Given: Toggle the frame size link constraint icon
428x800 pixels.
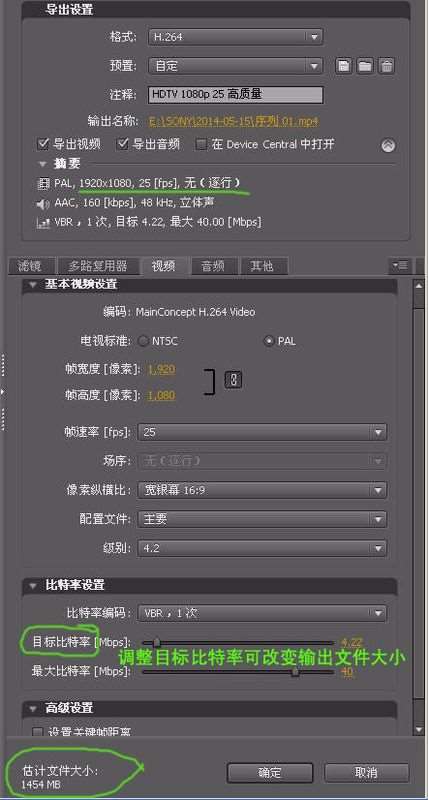Looking at the screenshot, I should 233,380.
